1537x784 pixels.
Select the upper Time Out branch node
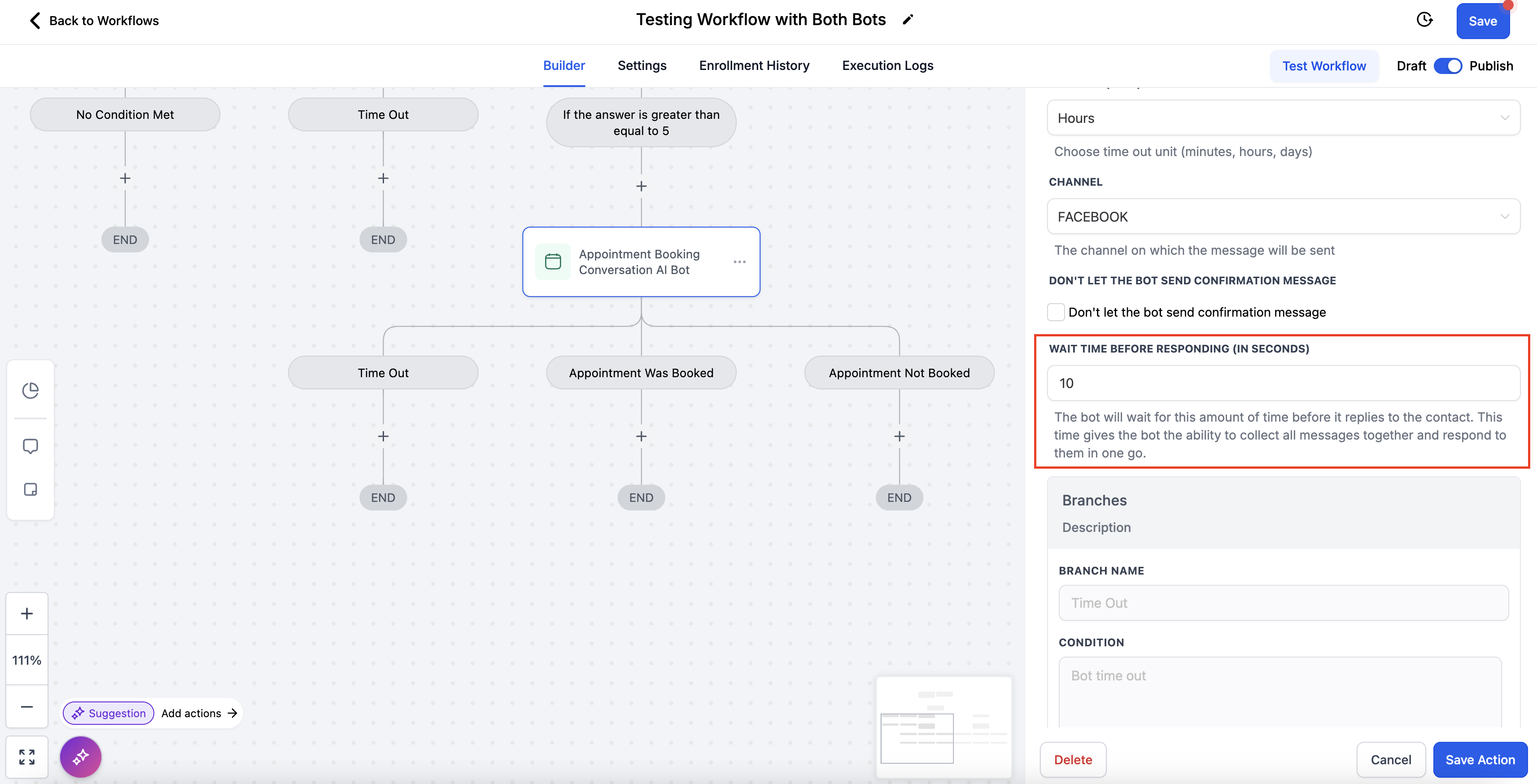coord(383,114)
